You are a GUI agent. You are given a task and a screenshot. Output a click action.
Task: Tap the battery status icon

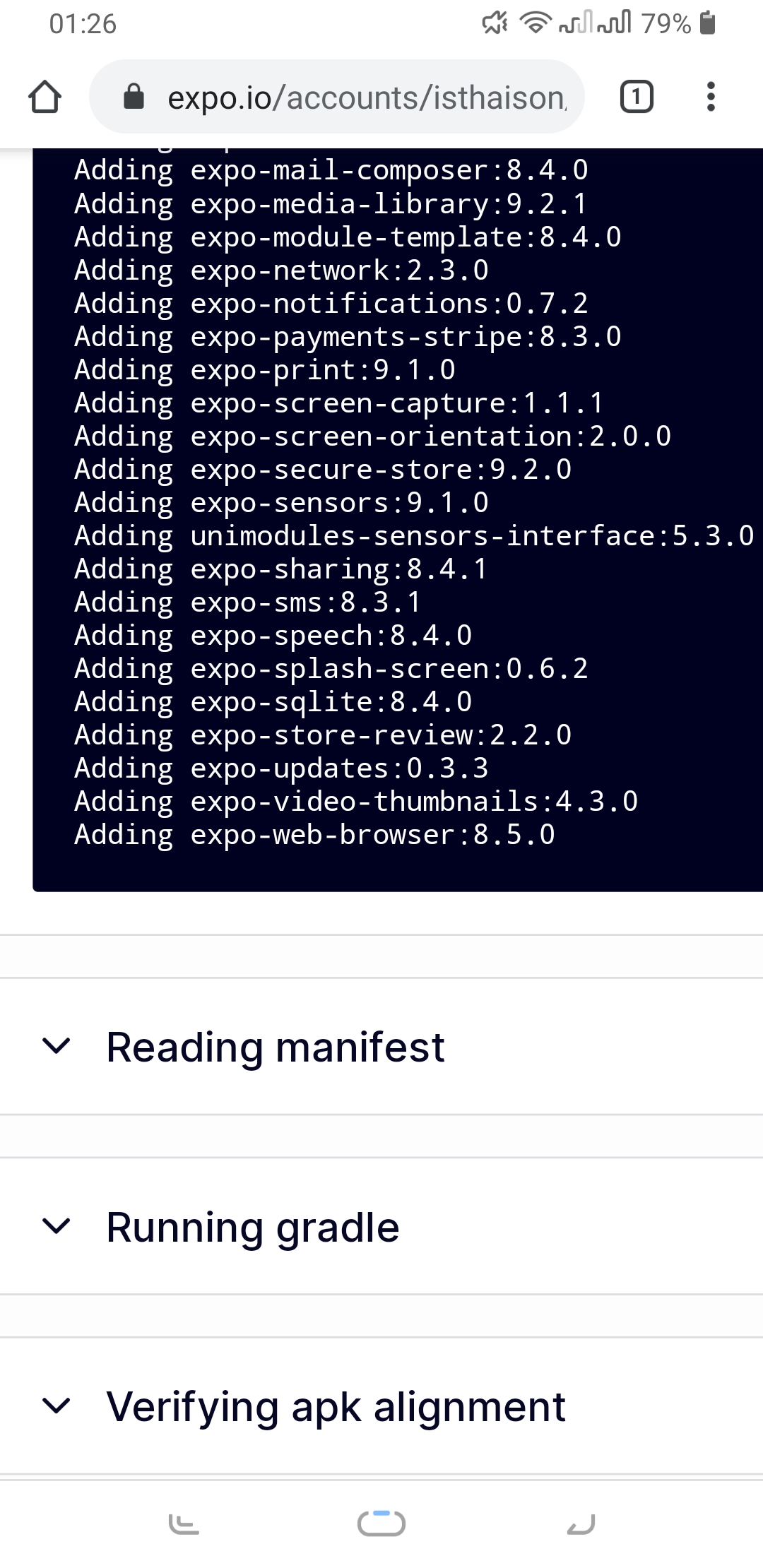(703, 25)
